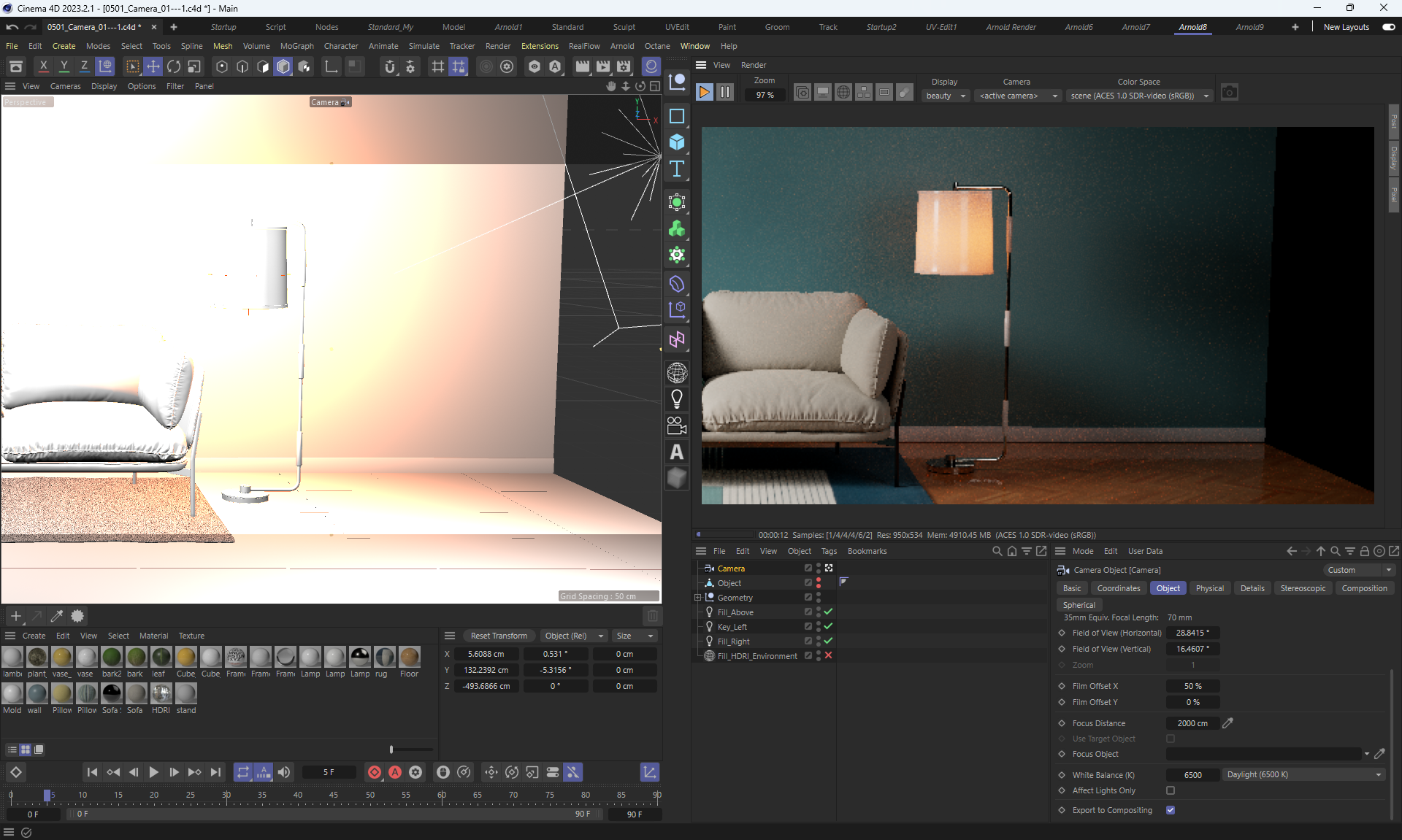This screenshot has height=840, width=1402.
Task: Click the camera object icon in sidebar
Action: 677,425
